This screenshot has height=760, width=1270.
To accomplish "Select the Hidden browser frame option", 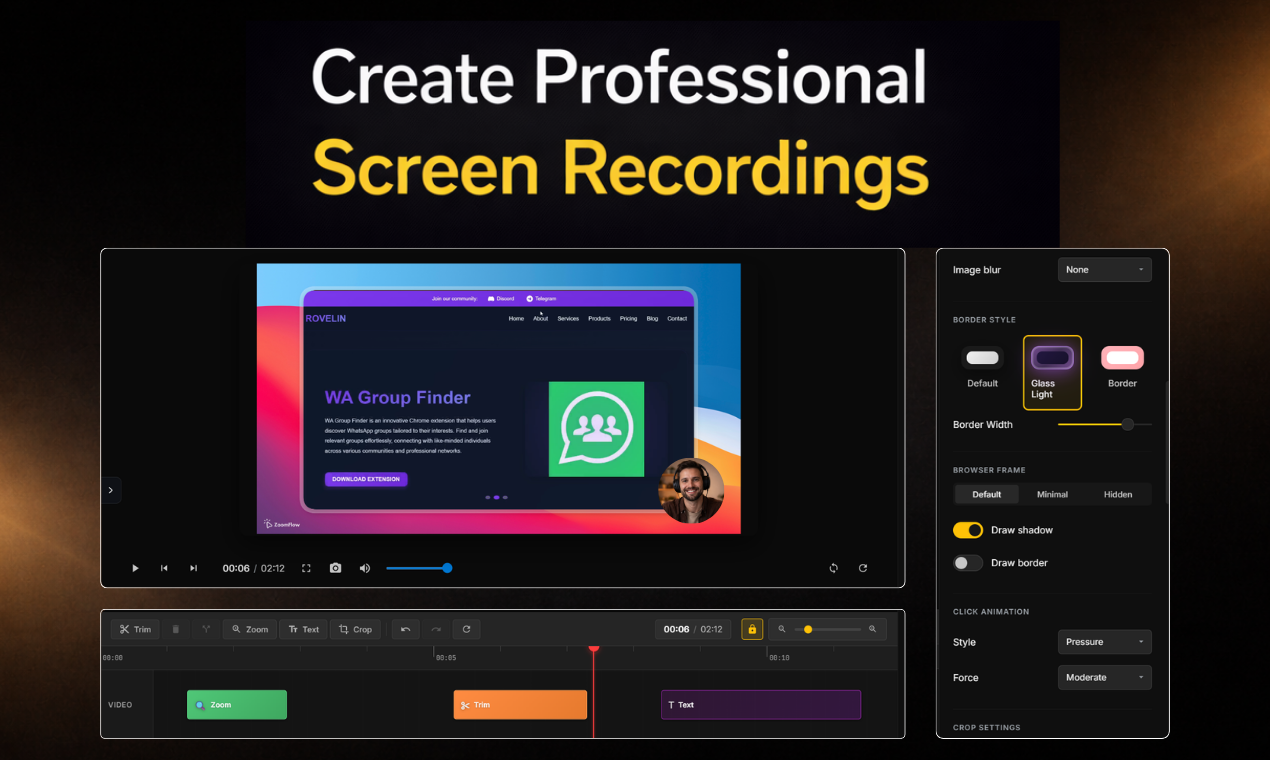I will [1117, 494].
